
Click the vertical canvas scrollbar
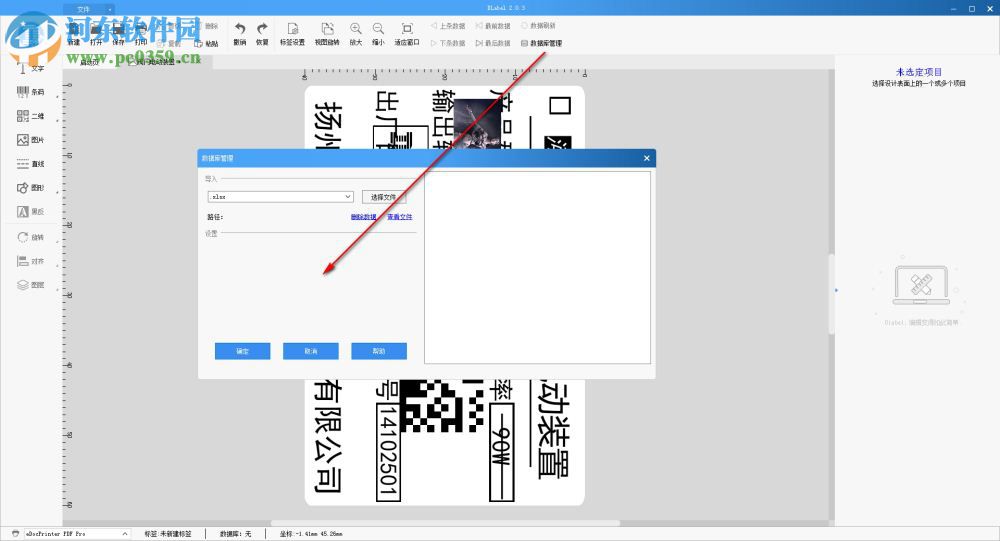(831, 293)
